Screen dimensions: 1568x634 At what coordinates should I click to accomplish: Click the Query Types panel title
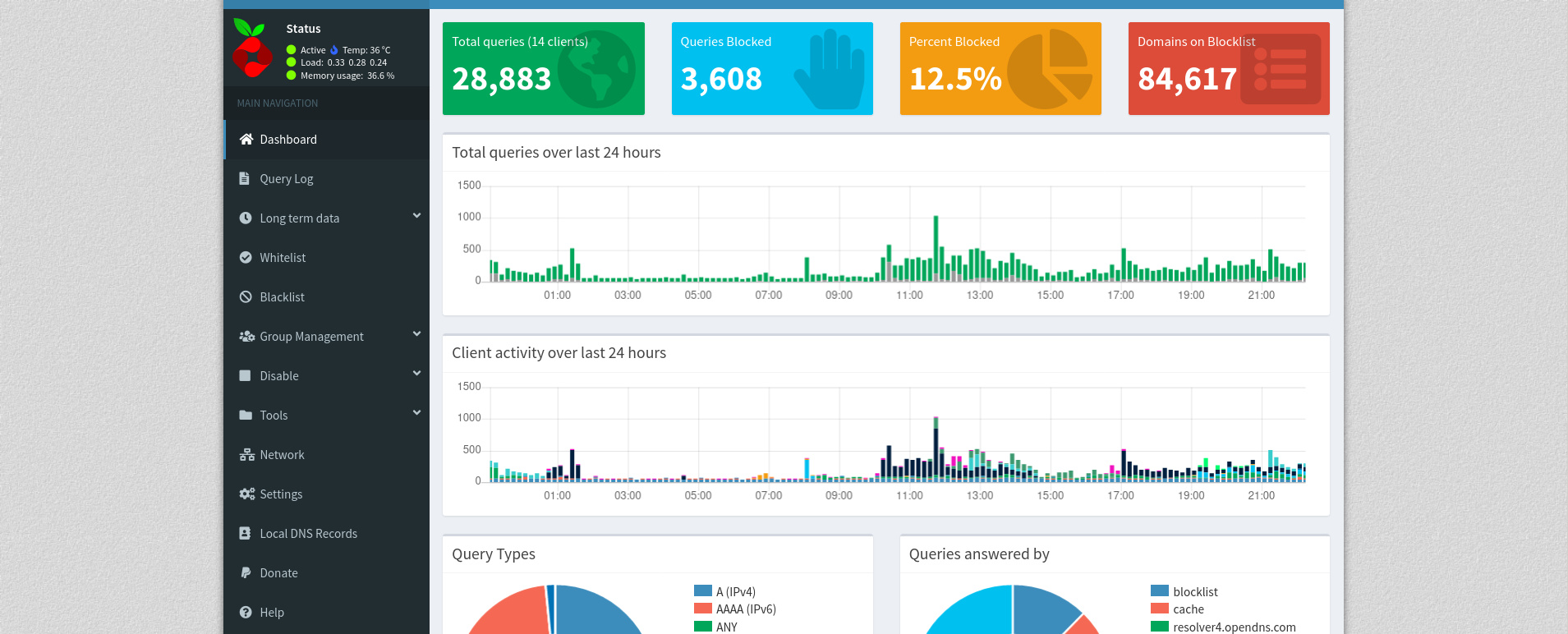[494, 554]
